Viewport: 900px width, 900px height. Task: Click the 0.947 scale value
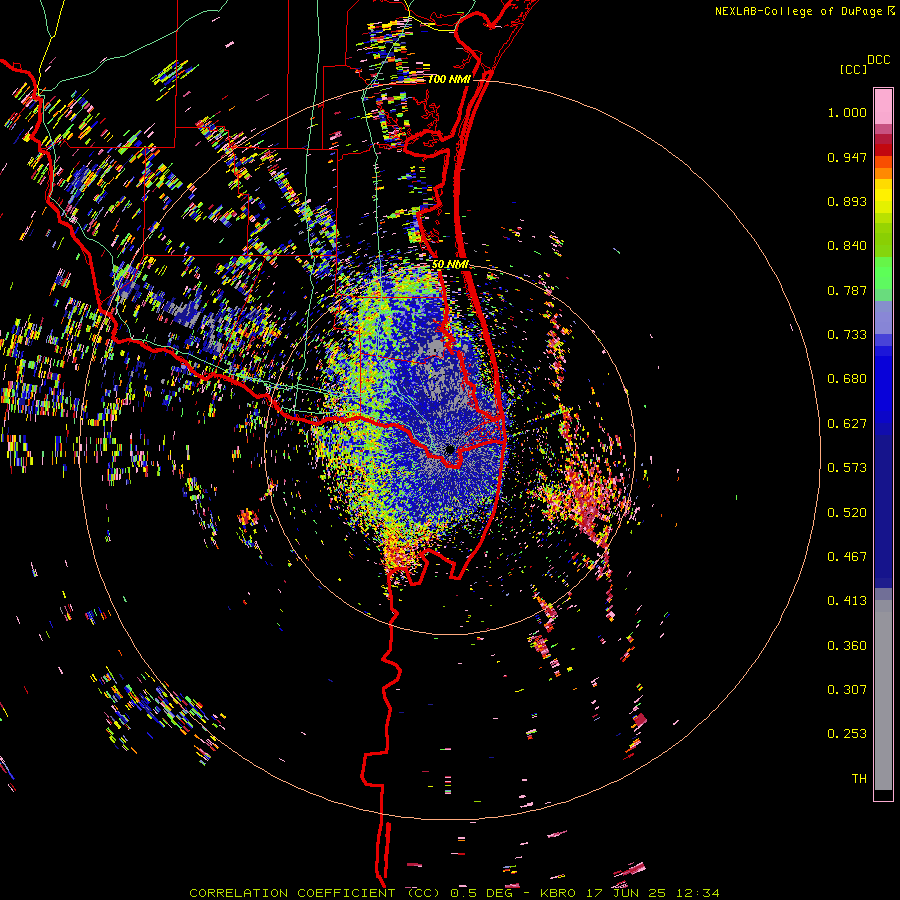[x=847, y=157]
